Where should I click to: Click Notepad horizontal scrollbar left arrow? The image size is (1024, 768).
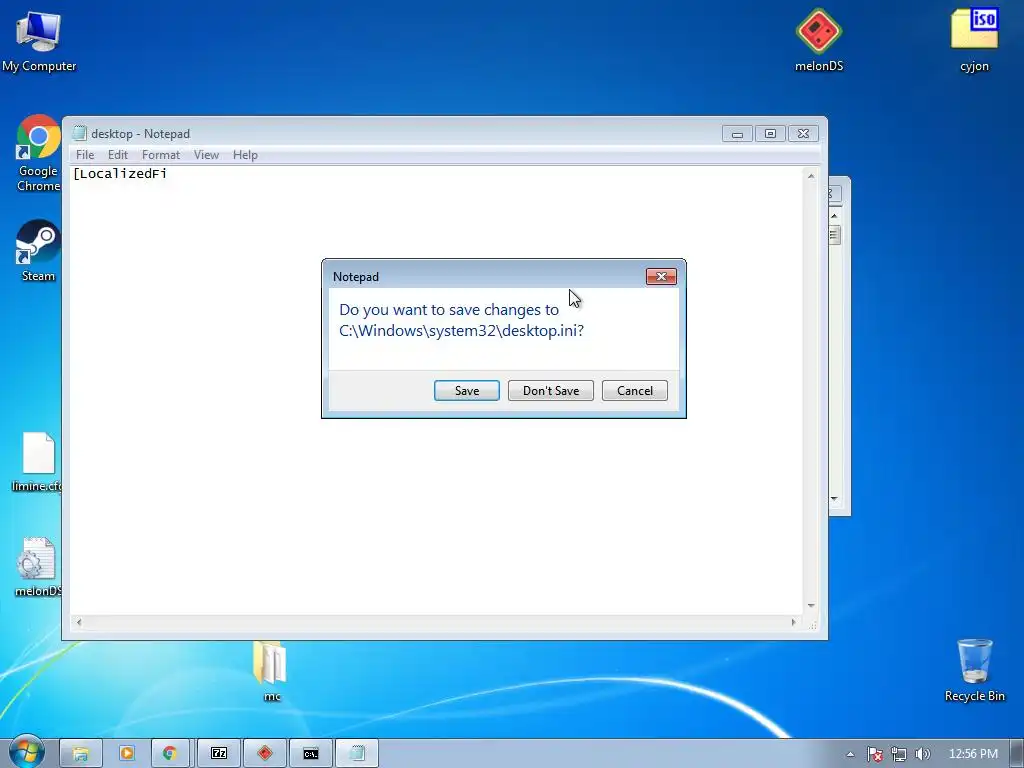(x=79, y=622)
